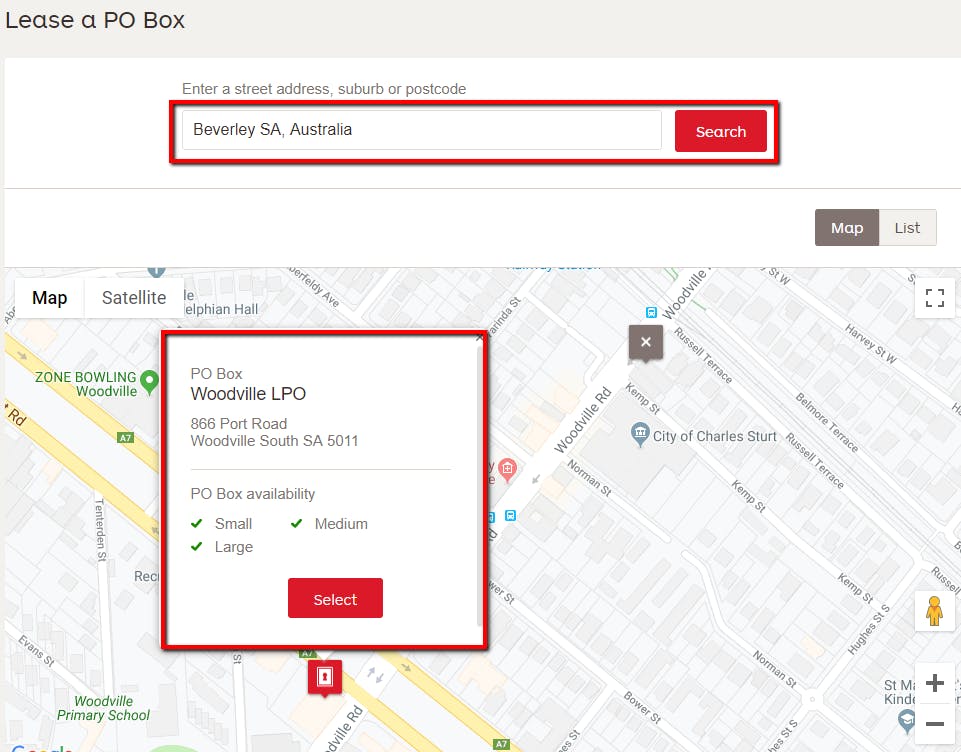Select the Woodville LPO PO Box
This screenshot has height=752, width=961.
(335, 598)
